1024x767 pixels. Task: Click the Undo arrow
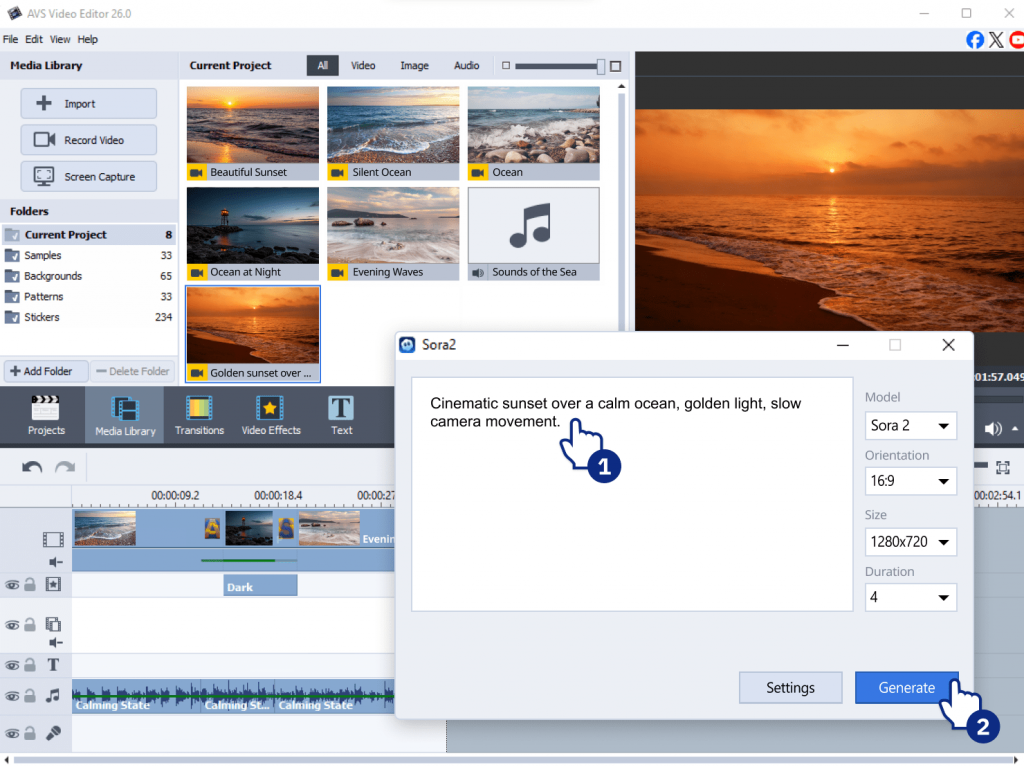click(32, 467)
